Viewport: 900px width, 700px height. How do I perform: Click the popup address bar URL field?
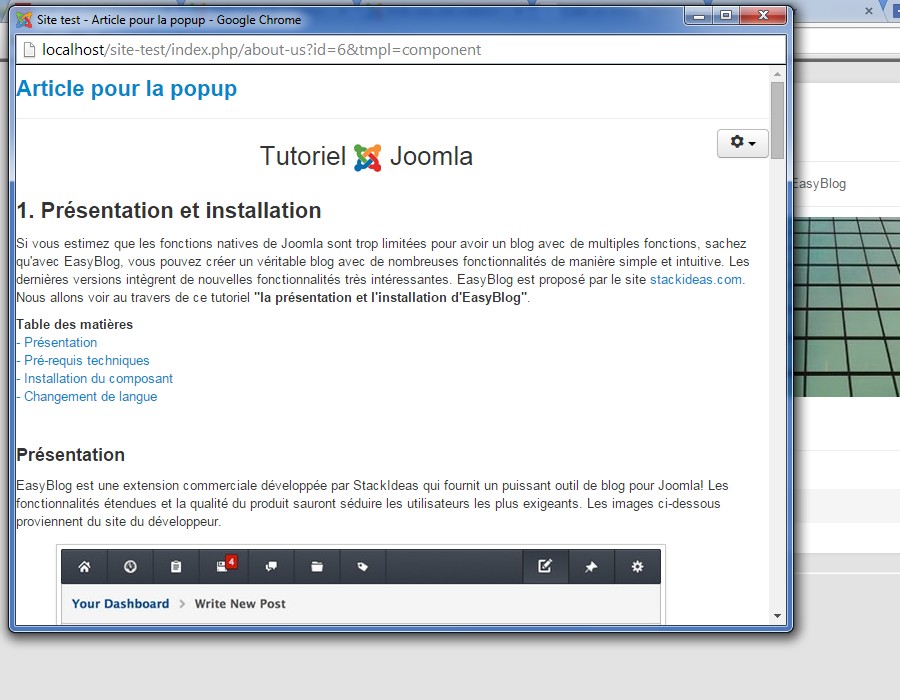point(402,50)
